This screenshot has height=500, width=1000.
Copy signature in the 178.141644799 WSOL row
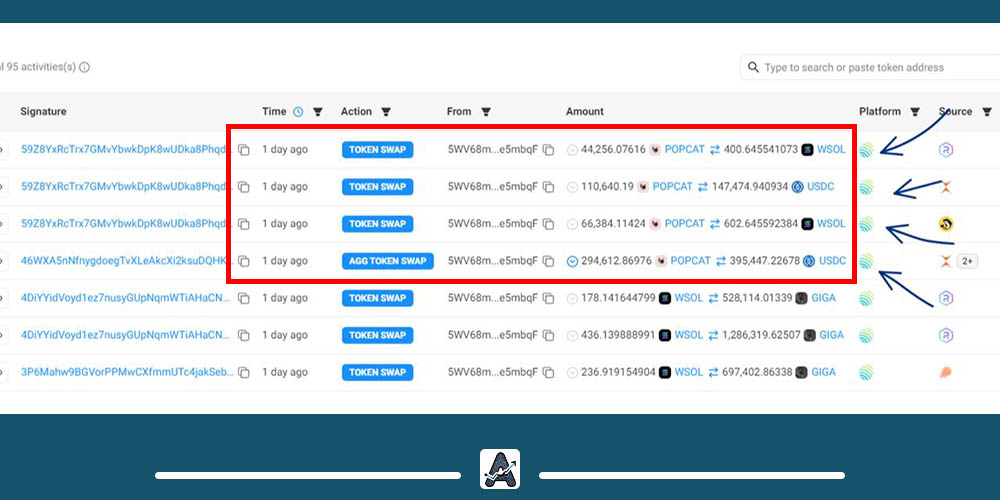pyautogui.click(x=244, y=298)
